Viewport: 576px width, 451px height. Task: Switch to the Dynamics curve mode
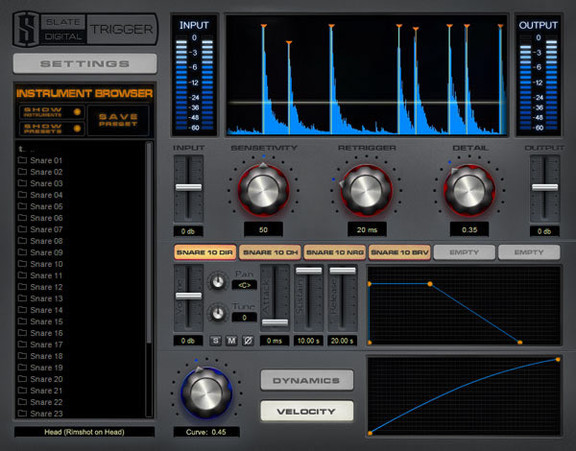[x=307, y=380]
